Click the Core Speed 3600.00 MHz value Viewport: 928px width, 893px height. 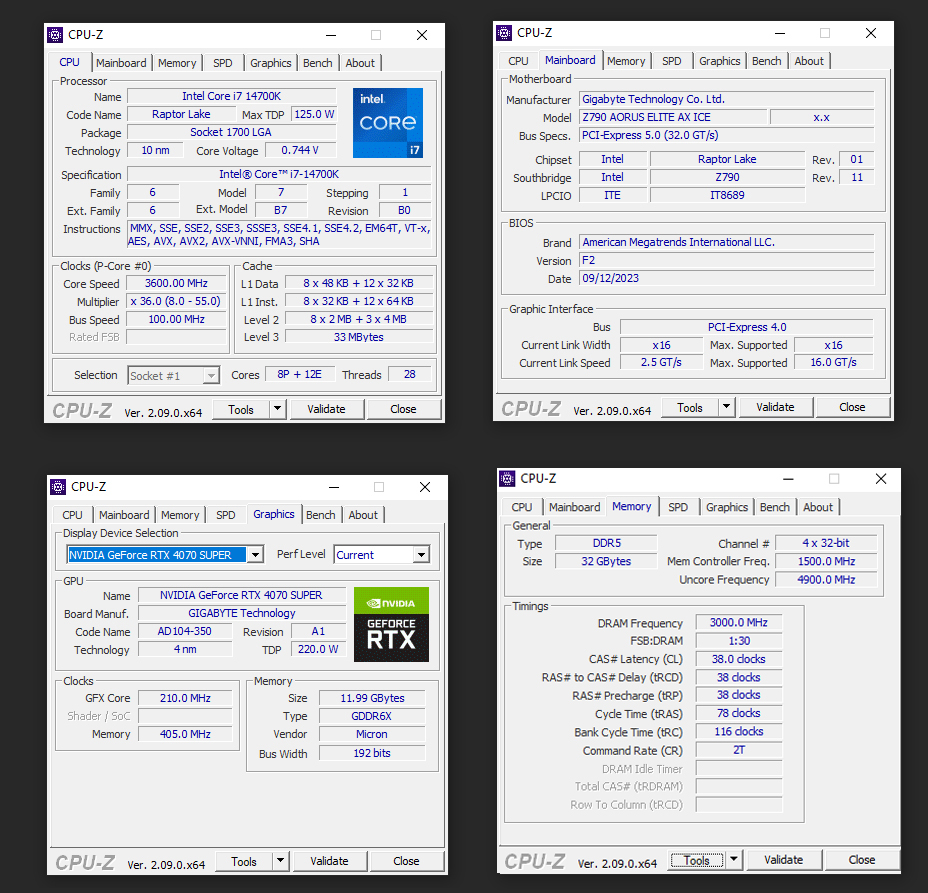tap(176, 283)
